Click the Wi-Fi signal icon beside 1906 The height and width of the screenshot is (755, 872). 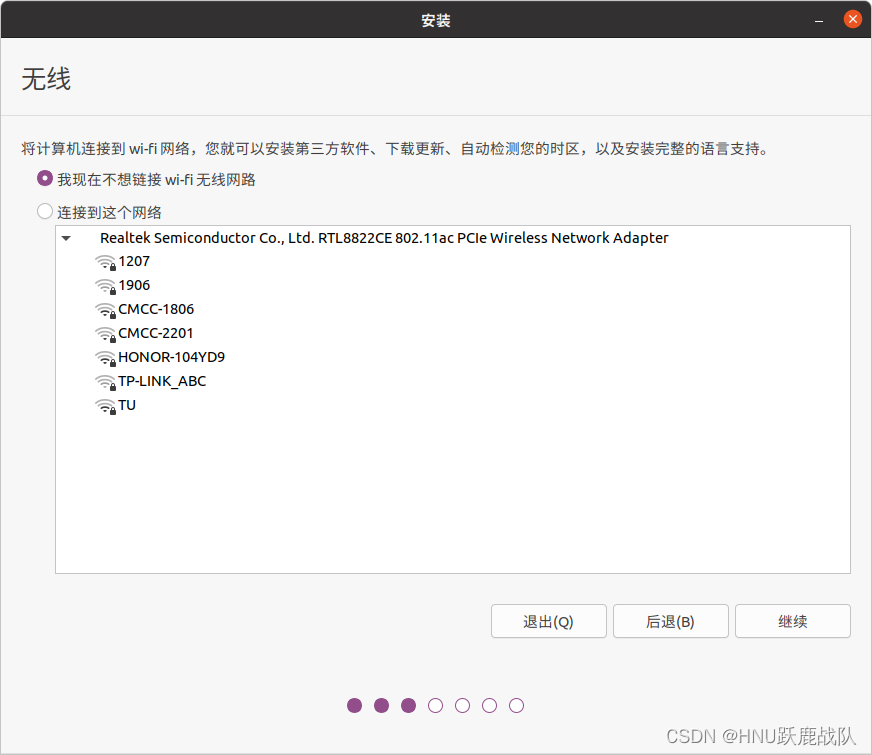(105, 286)
